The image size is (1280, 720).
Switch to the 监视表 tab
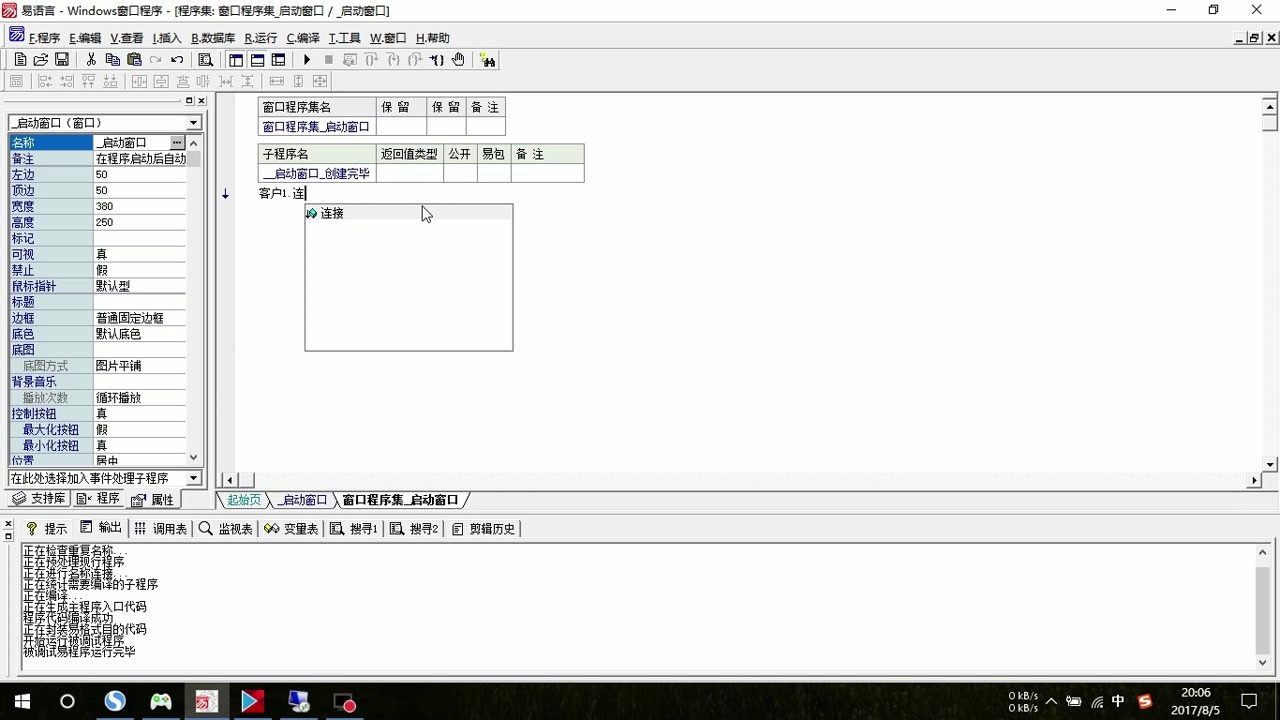coord(225,528)
